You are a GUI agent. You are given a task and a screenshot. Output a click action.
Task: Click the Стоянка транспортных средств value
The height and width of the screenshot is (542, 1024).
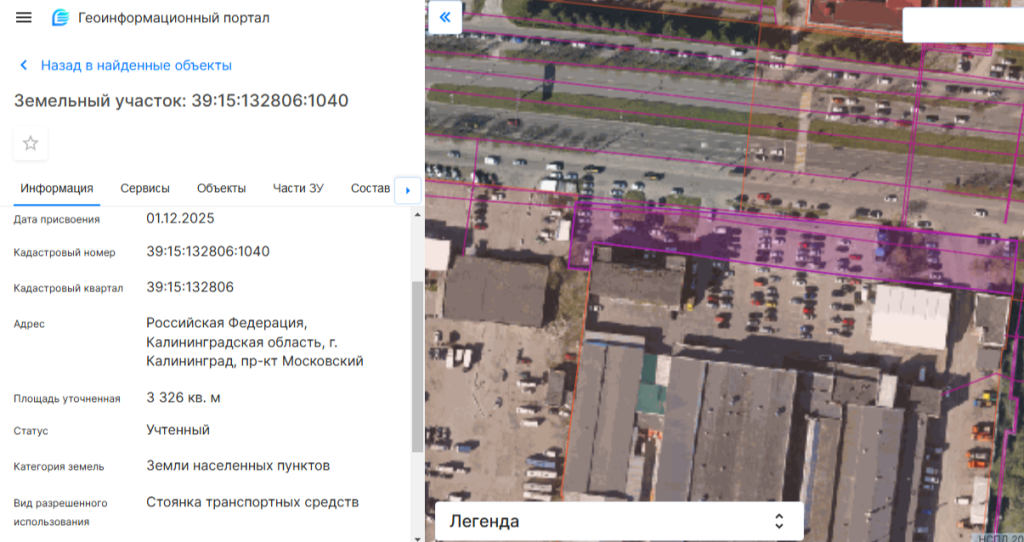pyautogui.click(x=252, y=502)
